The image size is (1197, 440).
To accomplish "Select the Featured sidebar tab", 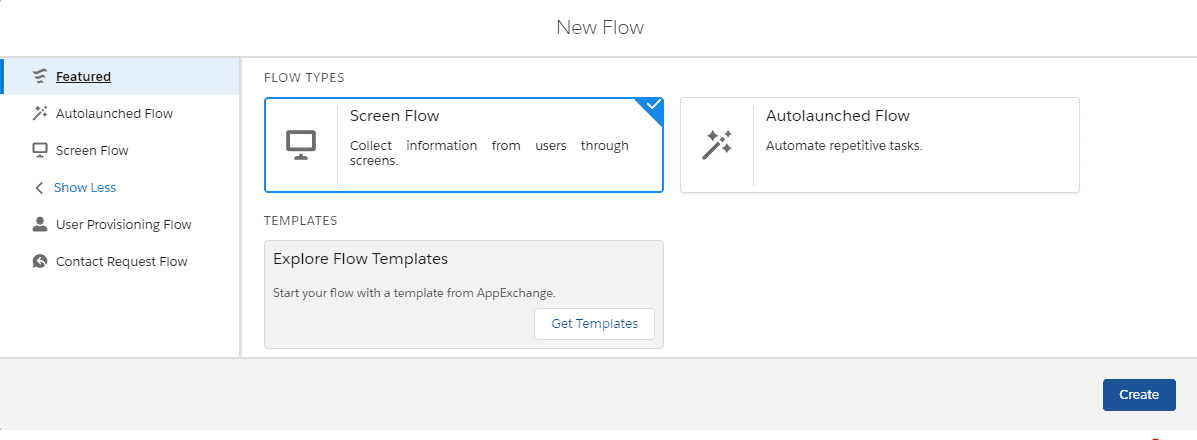I will [x=121, y=76].
